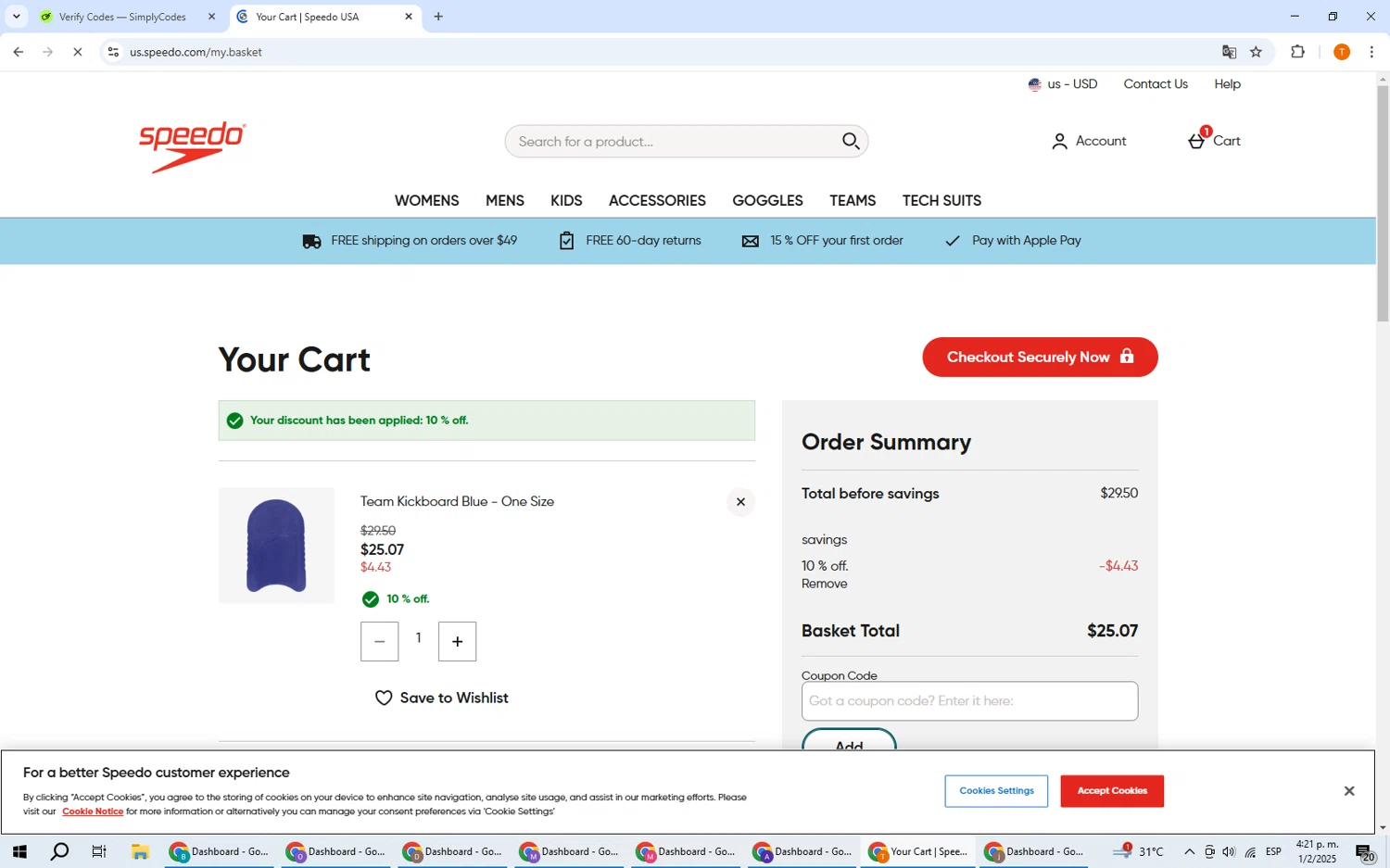The height and width of the screenshot is (868, 1390).
Task: Click Checkout Securely Now button
Action: [x=1040, y=357]
